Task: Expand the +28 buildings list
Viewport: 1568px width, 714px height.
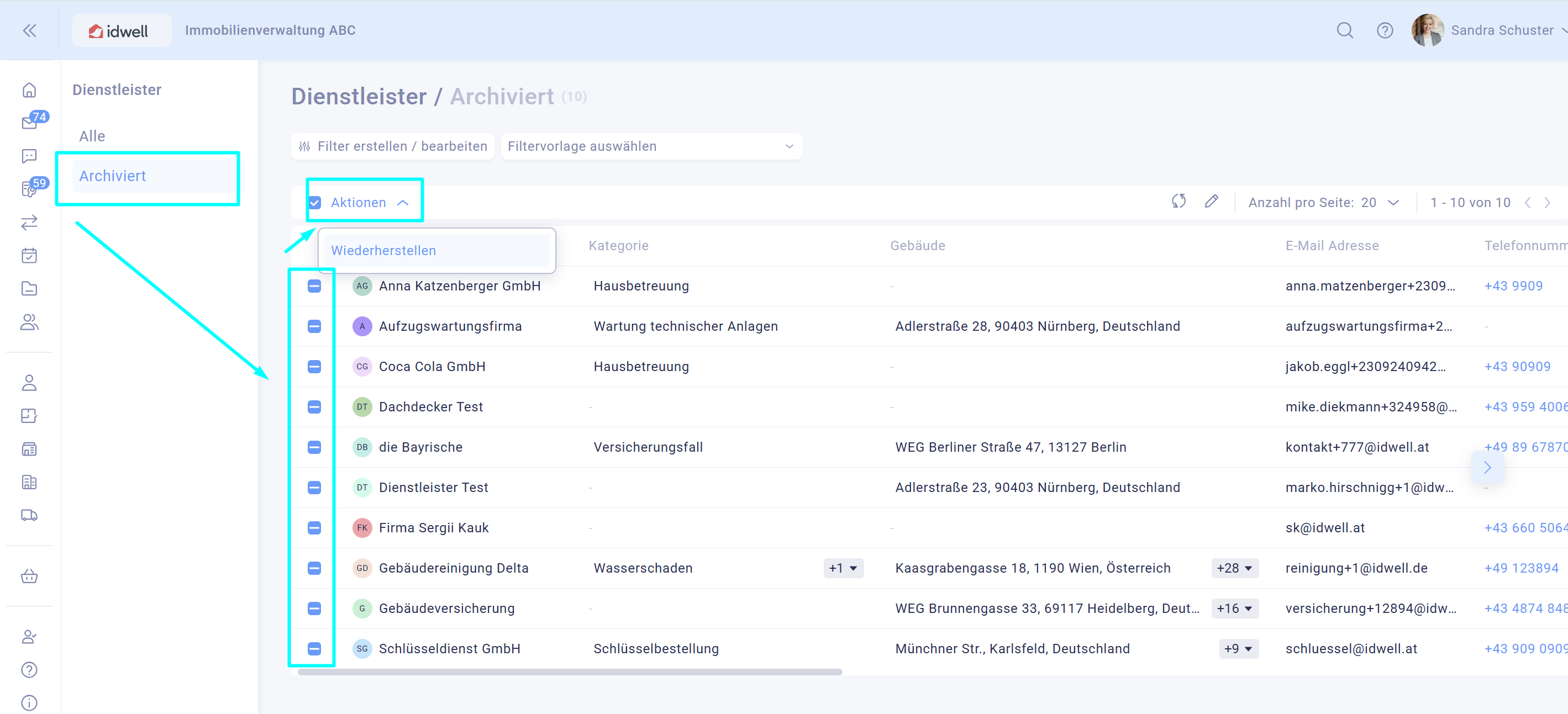Action: 1234,568
